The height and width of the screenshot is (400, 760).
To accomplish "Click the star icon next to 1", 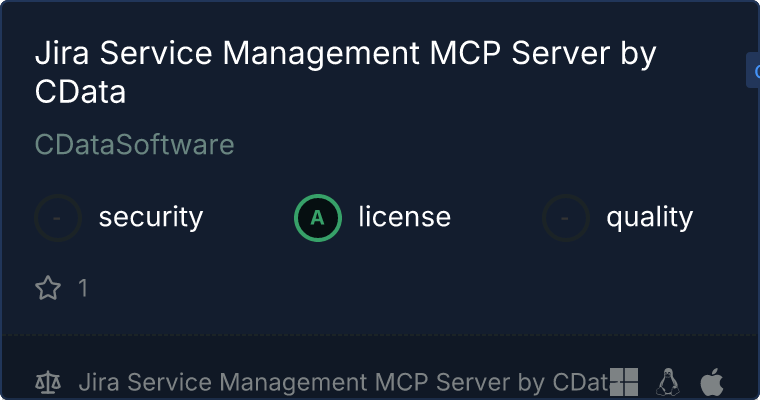I will coord(48,288).
